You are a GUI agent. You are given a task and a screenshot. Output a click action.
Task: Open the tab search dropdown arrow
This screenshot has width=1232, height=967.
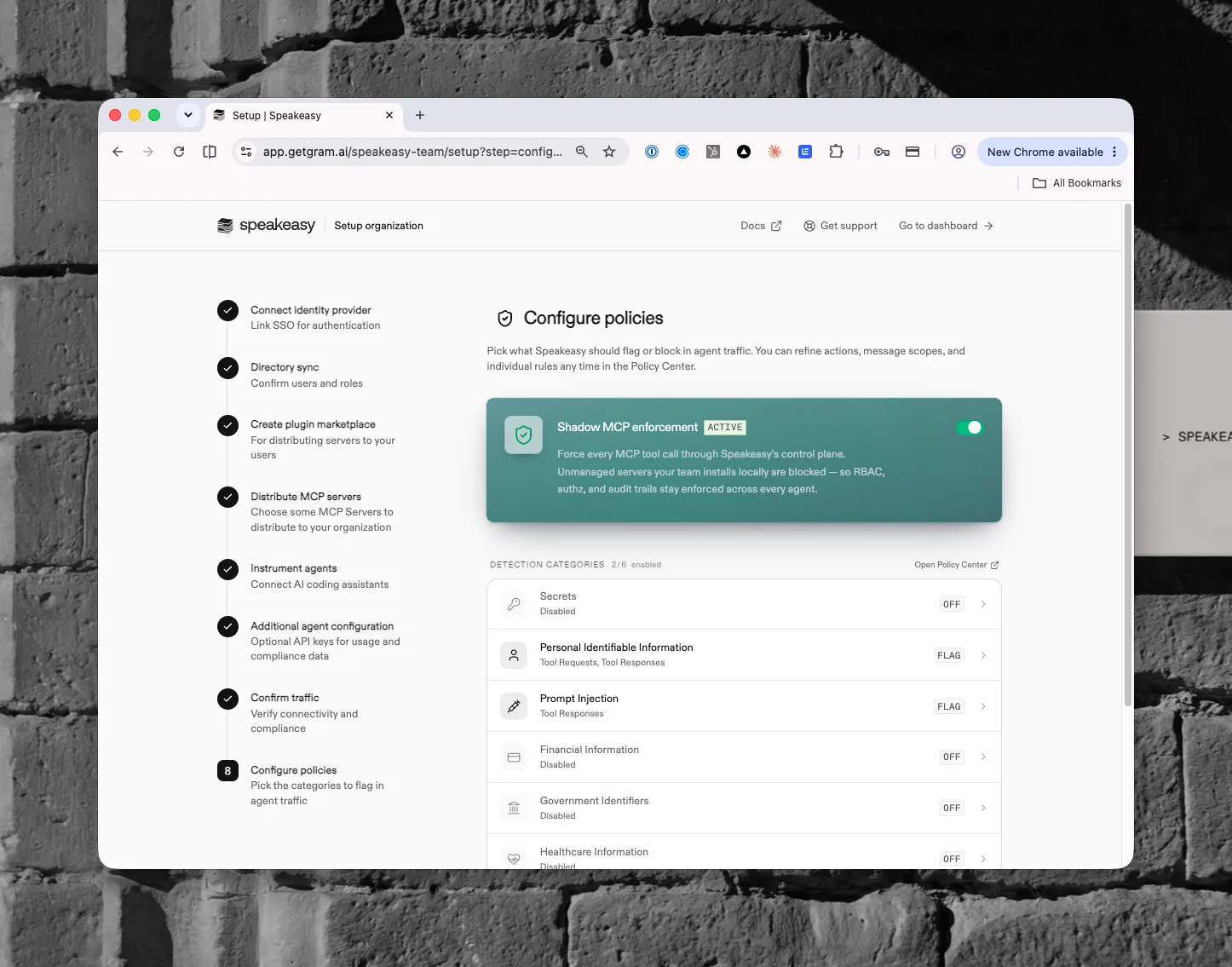click(x=188, y=115)
